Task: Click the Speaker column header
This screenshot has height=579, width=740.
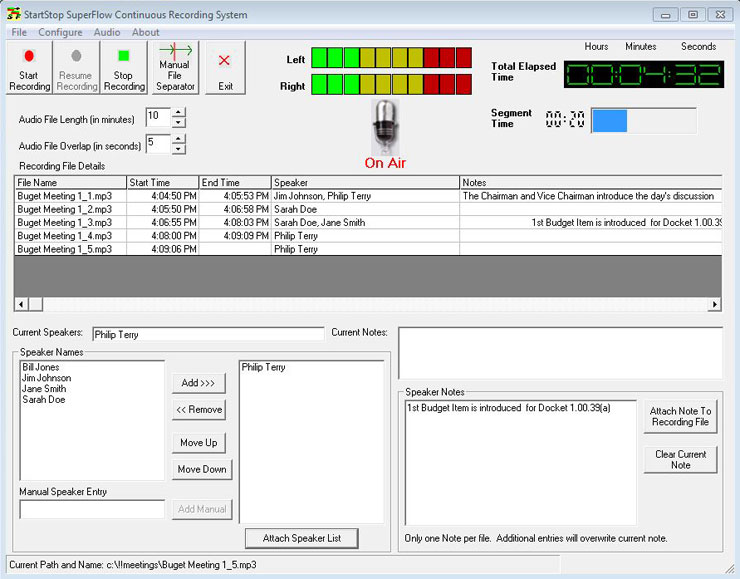Action: tap(365, 183)
